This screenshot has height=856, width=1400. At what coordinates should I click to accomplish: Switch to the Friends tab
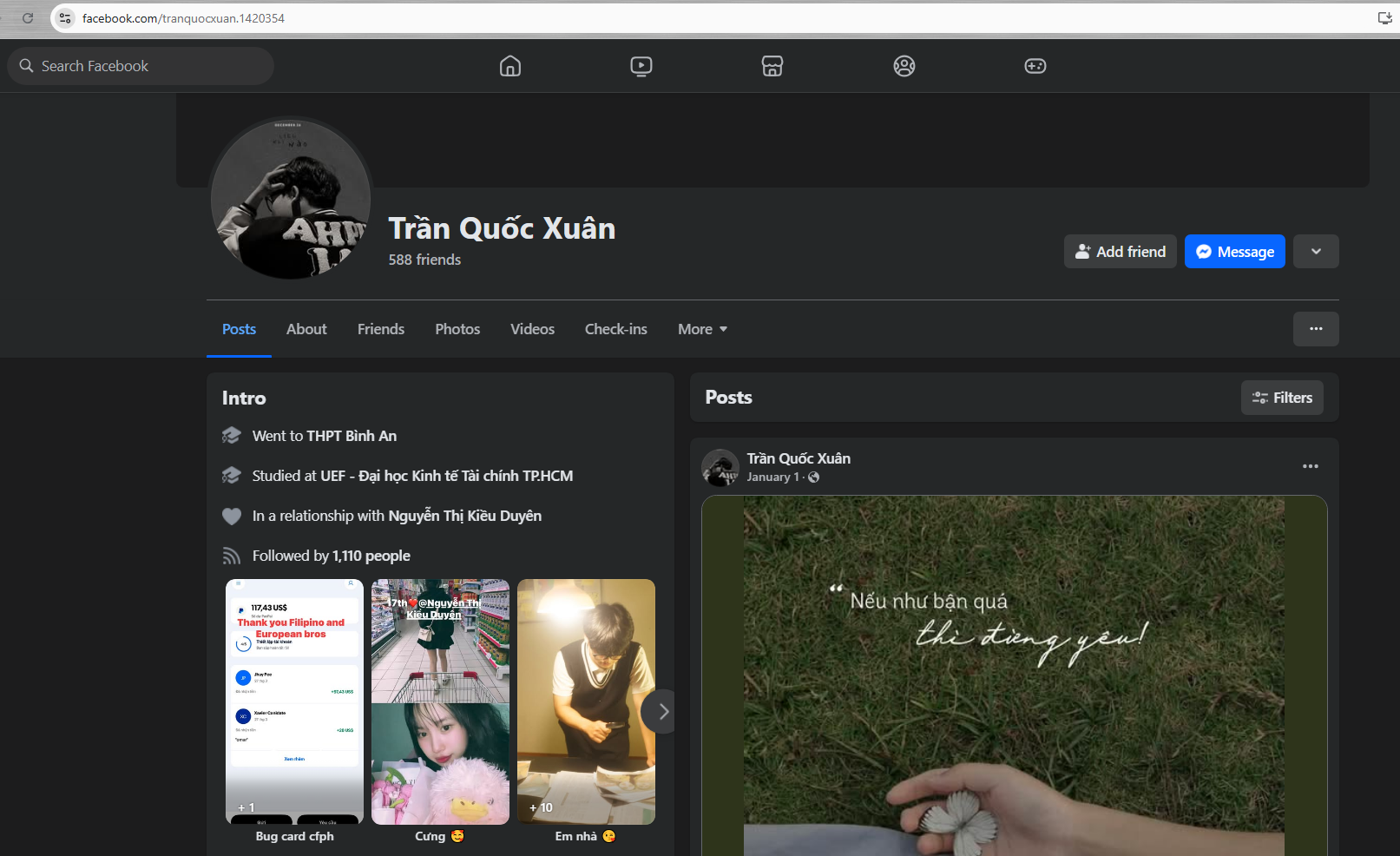point(381,329)
